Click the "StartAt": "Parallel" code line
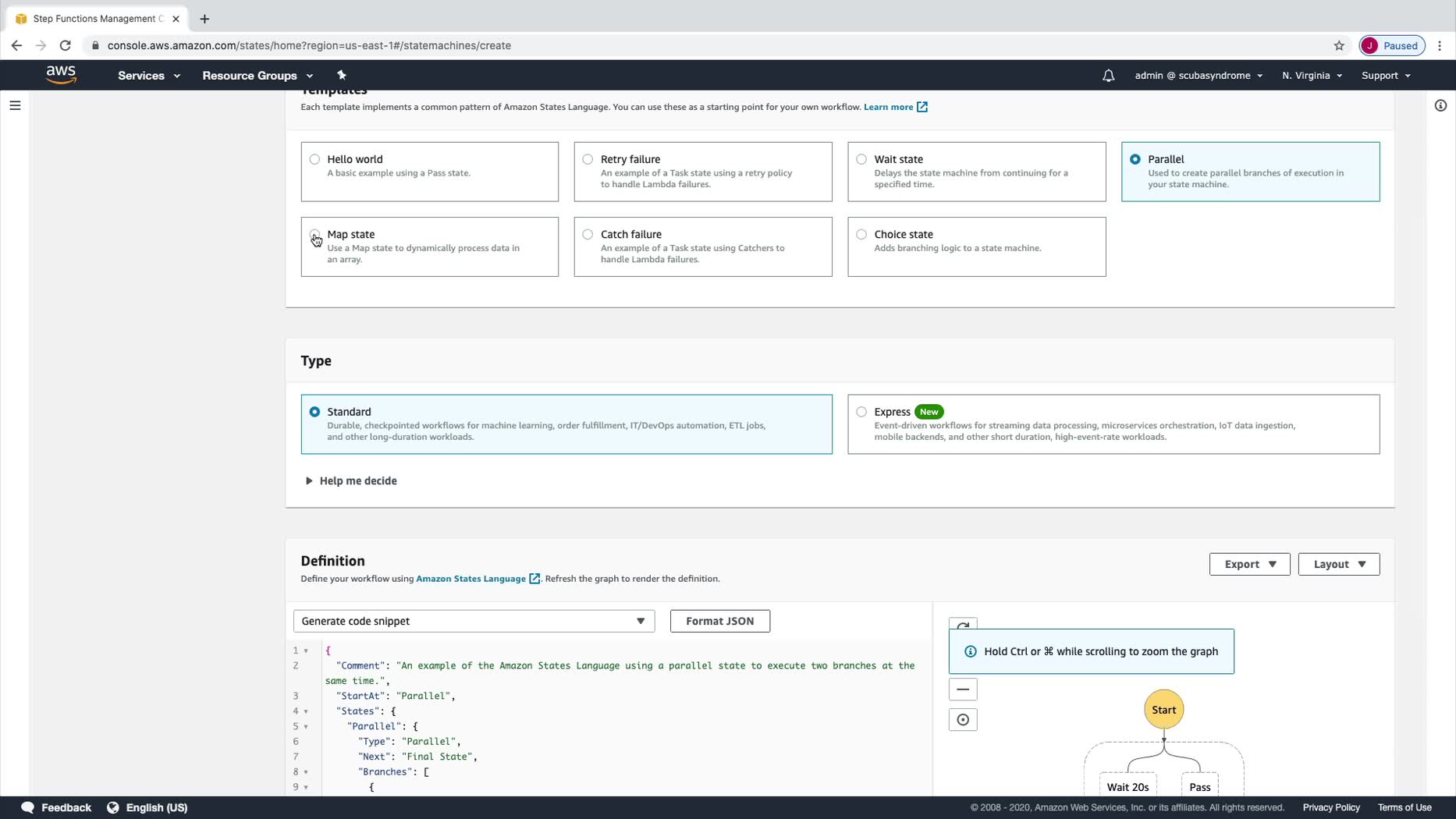The image size is (1456, 819). 396,696
